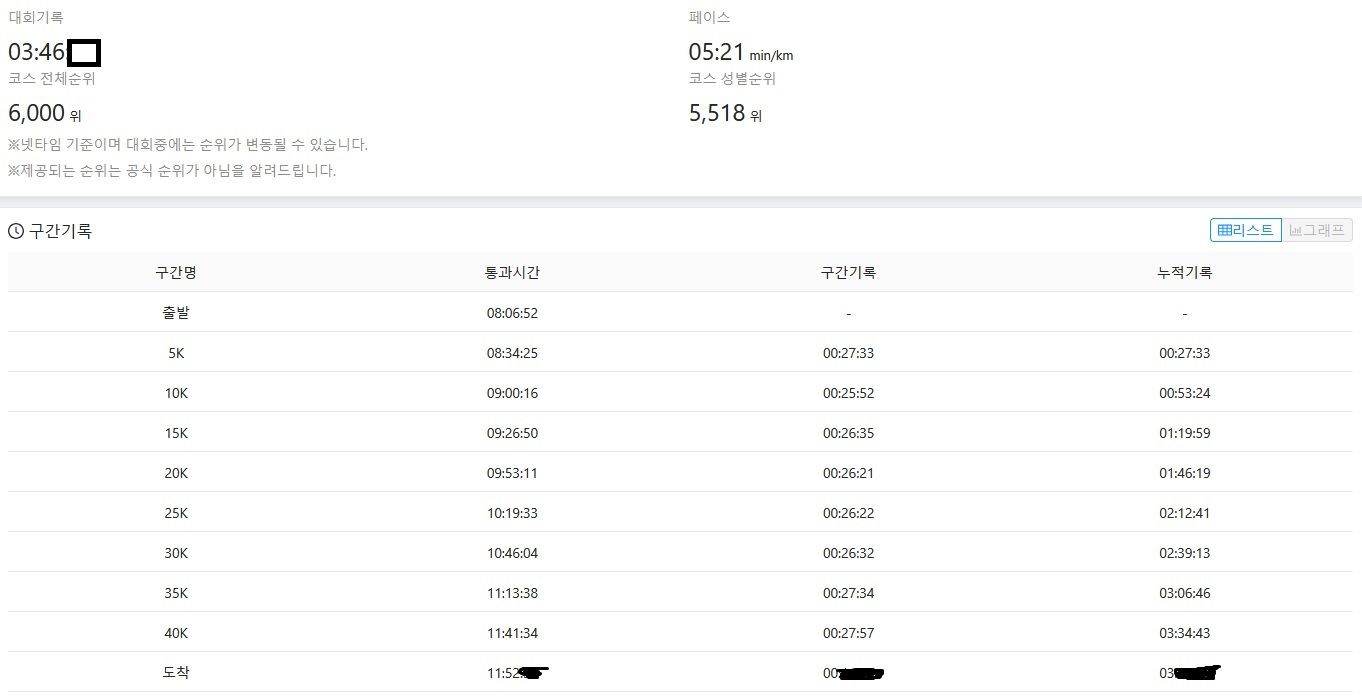Select the 출발 row label
The height and width of the screenshot is (697, 1362).
176,313
